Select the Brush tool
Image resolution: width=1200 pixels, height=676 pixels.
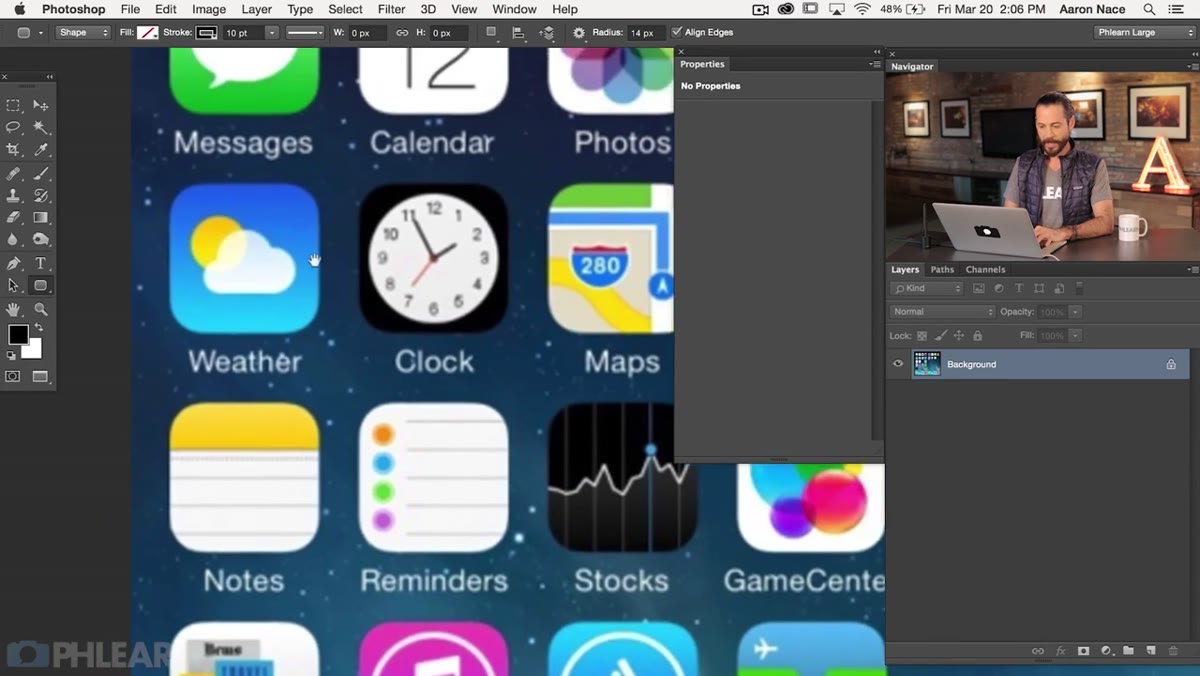pyautogui.click(x=41, y=173)
